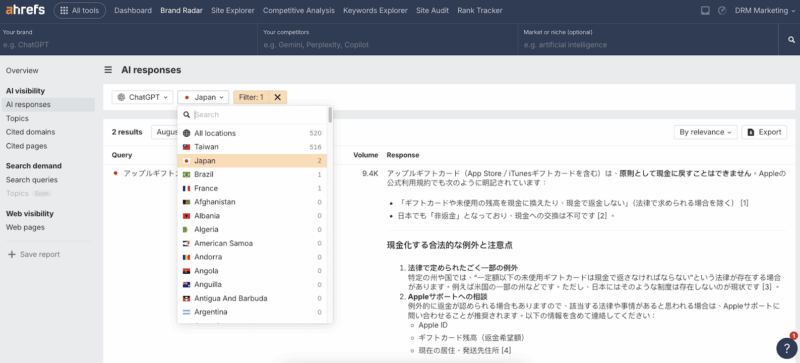
Task: Select Taiwan in the location list
Action: pos(252,147)
